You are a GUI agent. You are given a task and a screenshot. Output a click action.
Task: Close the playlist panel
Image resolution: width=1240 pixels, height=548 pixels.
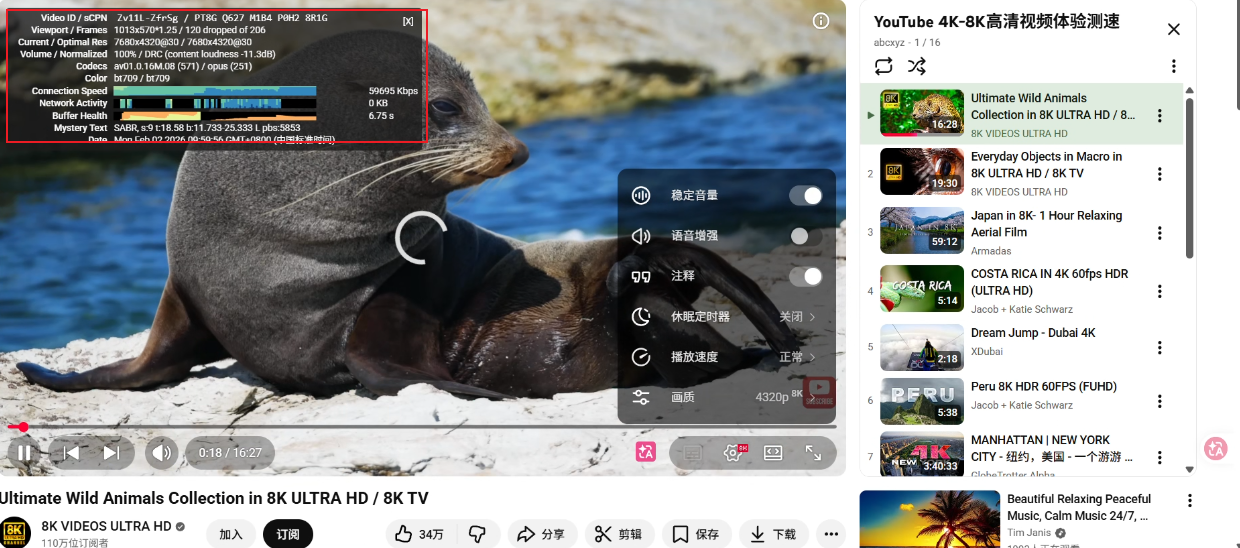point(1174,29)
